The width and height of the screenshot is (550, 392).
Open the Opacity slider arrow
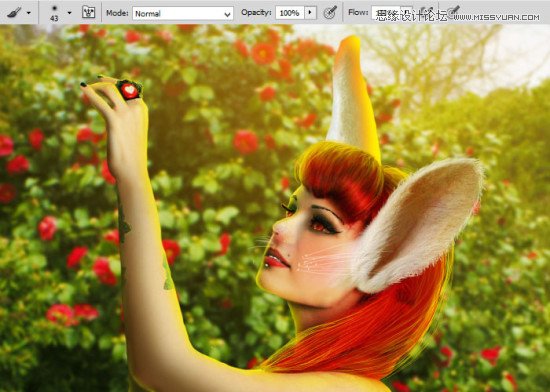(310, 13)
